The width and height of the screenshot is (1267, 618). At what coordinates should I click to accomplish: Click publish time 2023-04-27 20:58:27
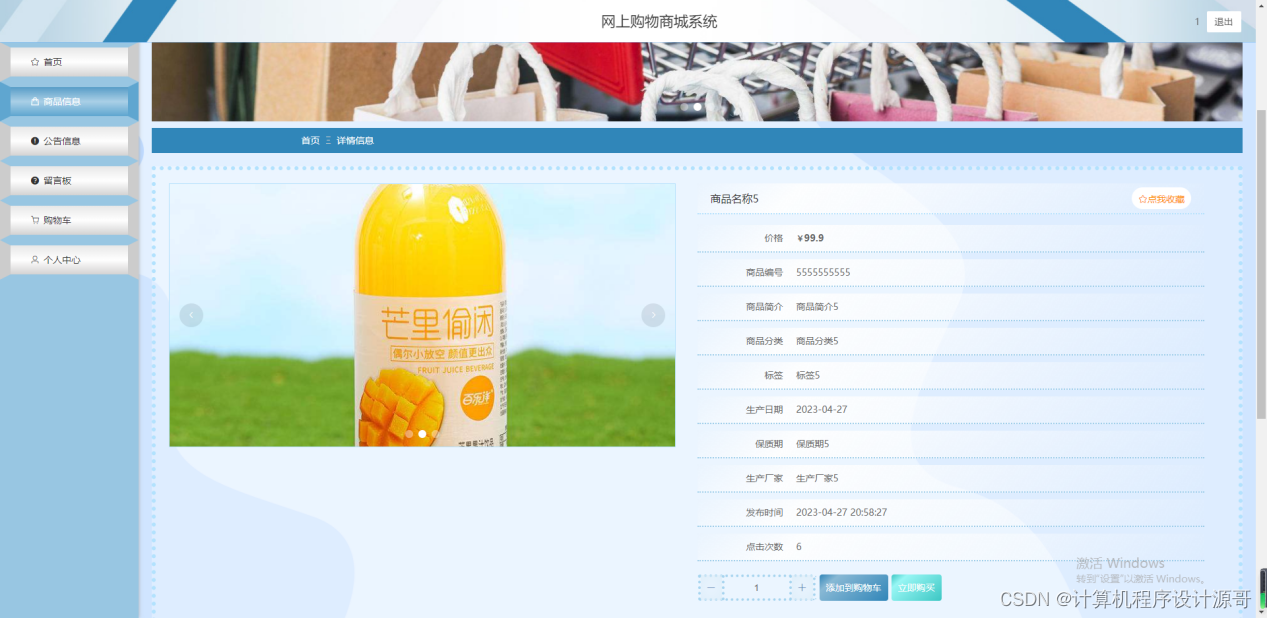coord(841,512)
